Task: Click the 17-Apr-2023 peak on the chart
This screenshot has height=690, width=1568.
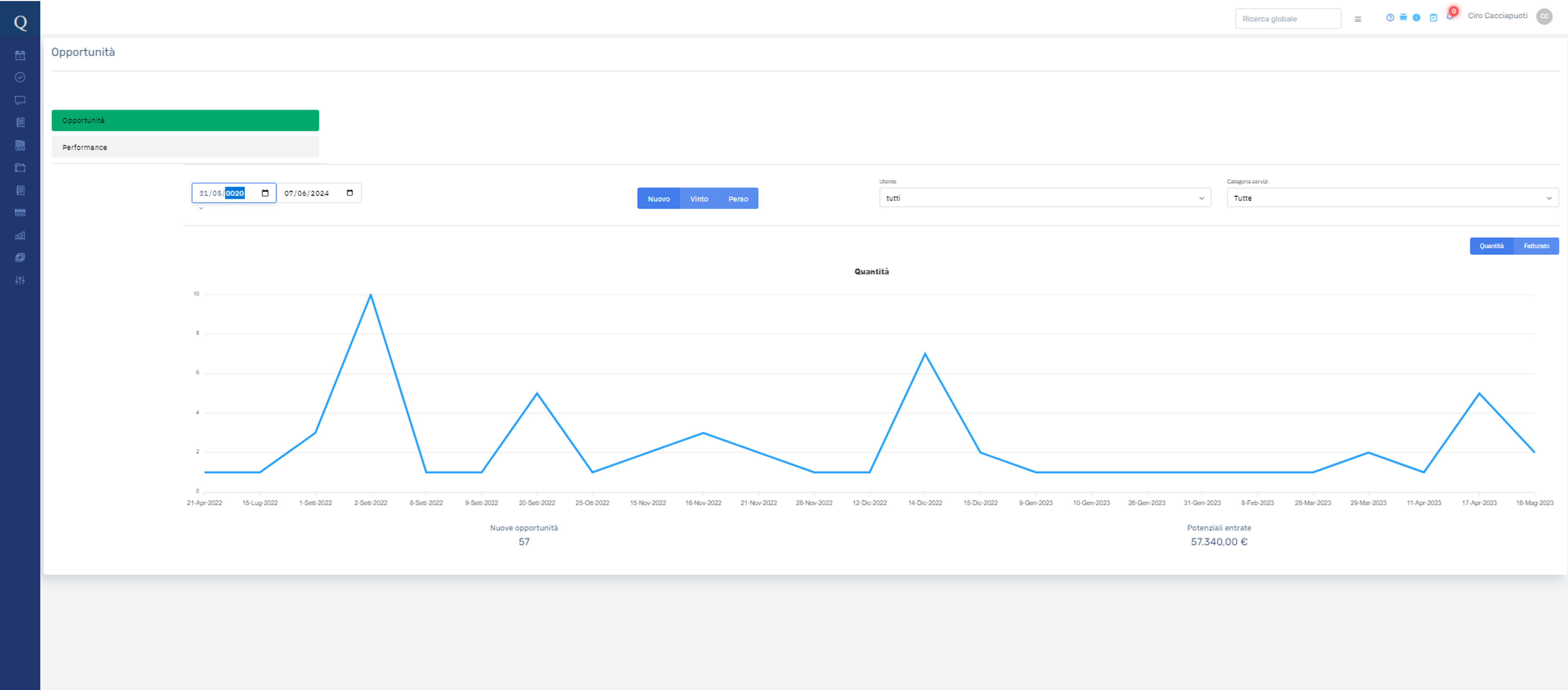Action: coord(1479,393)
